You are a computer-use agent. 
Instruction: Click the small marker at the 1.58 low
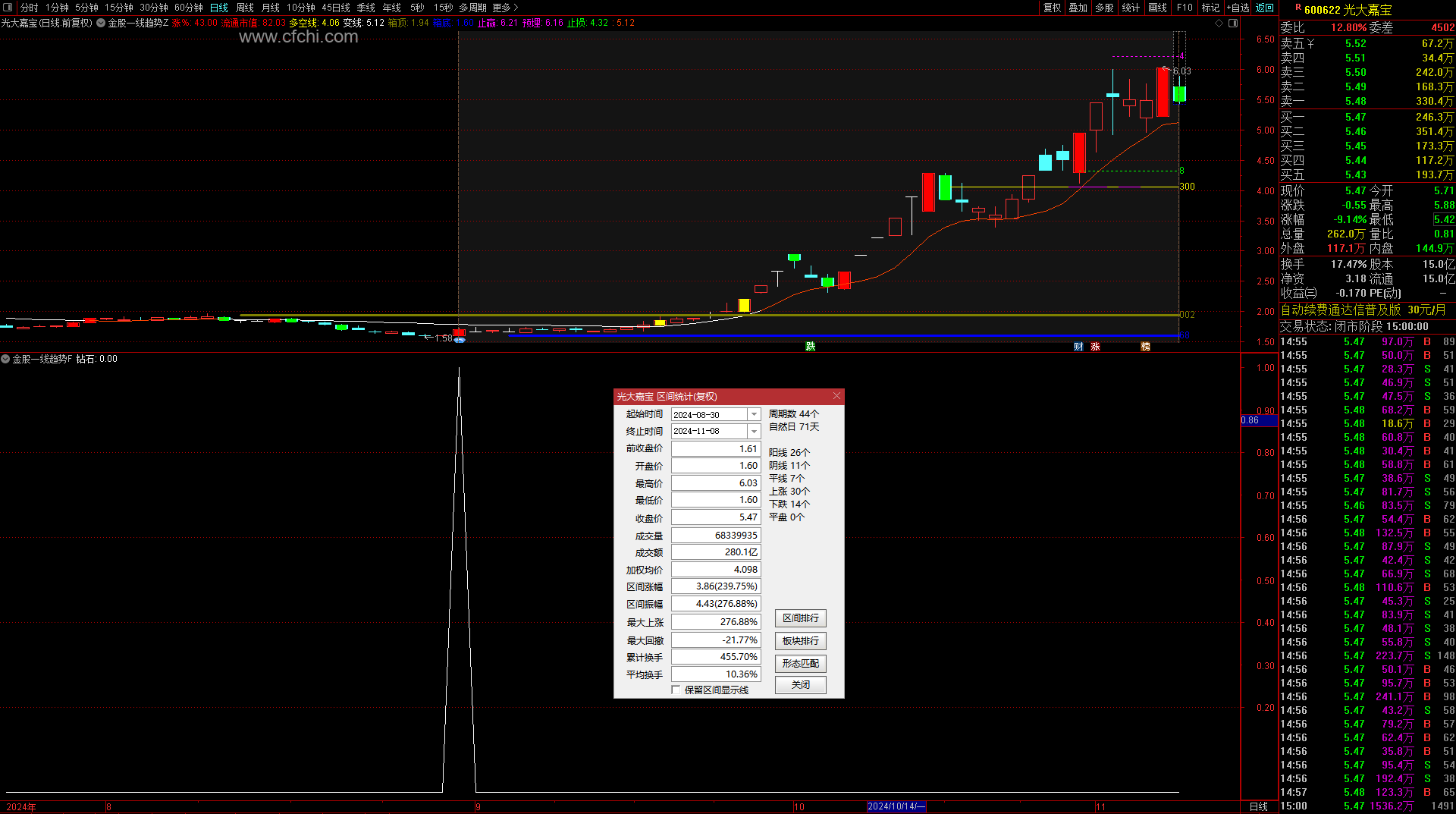pyautogui.click(x=460, y=339)
